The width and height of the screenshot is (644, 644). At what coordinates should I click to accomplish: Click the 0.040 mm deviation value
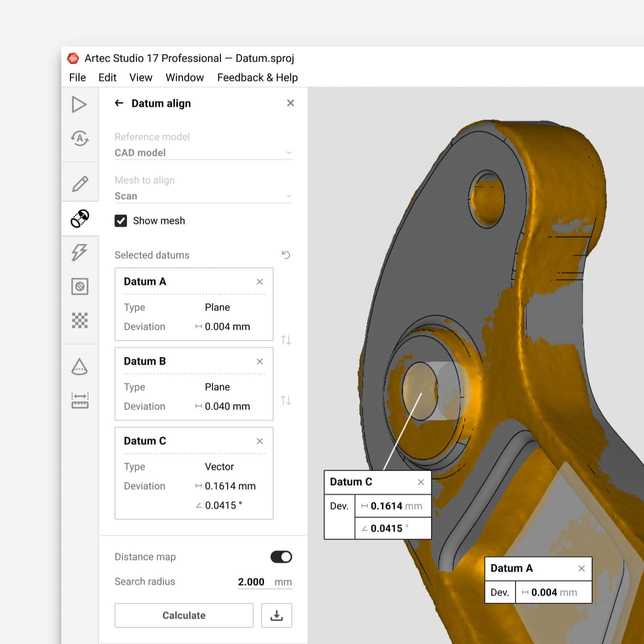pyautogui.click(x=227, y=406)
